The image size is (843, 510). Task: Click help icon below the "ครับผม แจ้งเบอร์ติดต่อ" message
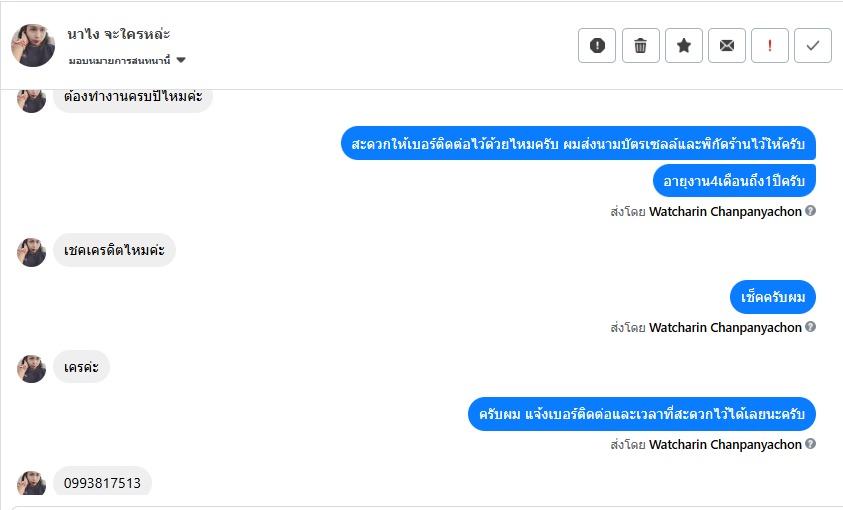[x=811, y=444]
